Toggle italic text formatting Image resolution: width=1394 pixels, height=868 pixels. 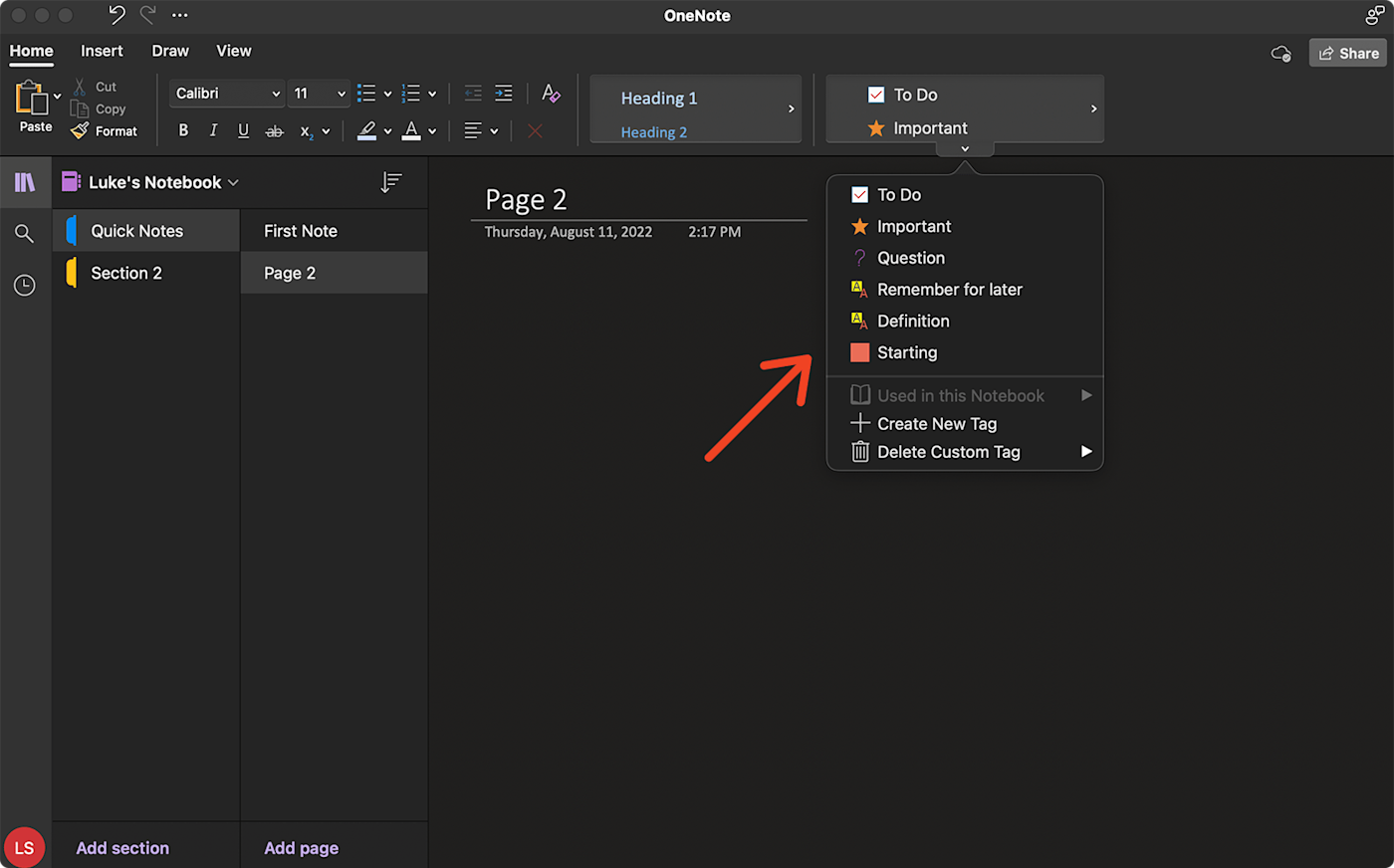[x=213, y=130]
